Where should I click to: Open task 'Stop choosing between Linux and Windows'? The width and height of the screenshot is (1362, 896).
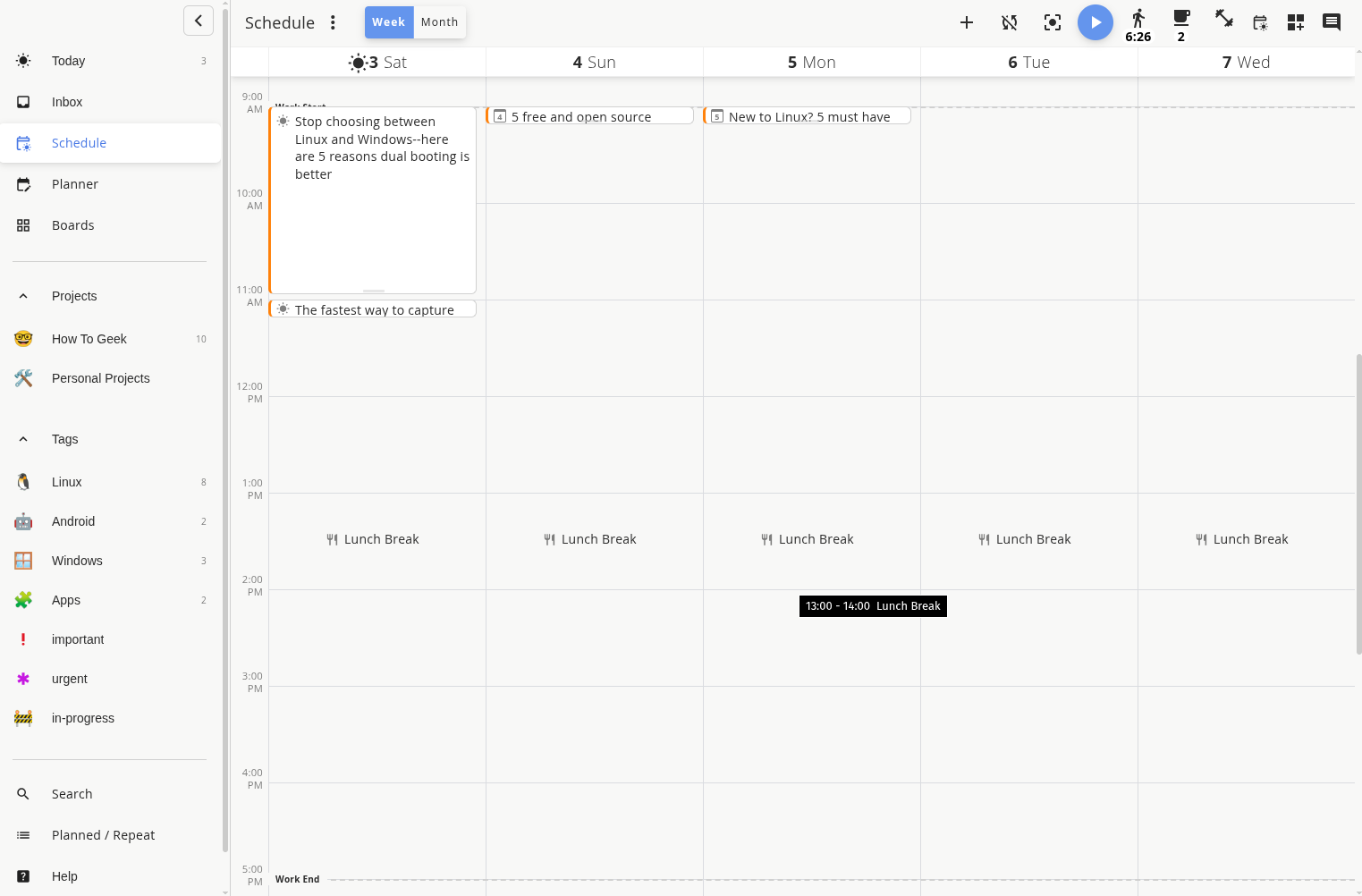pyautogui.click(x=373, y=200)
